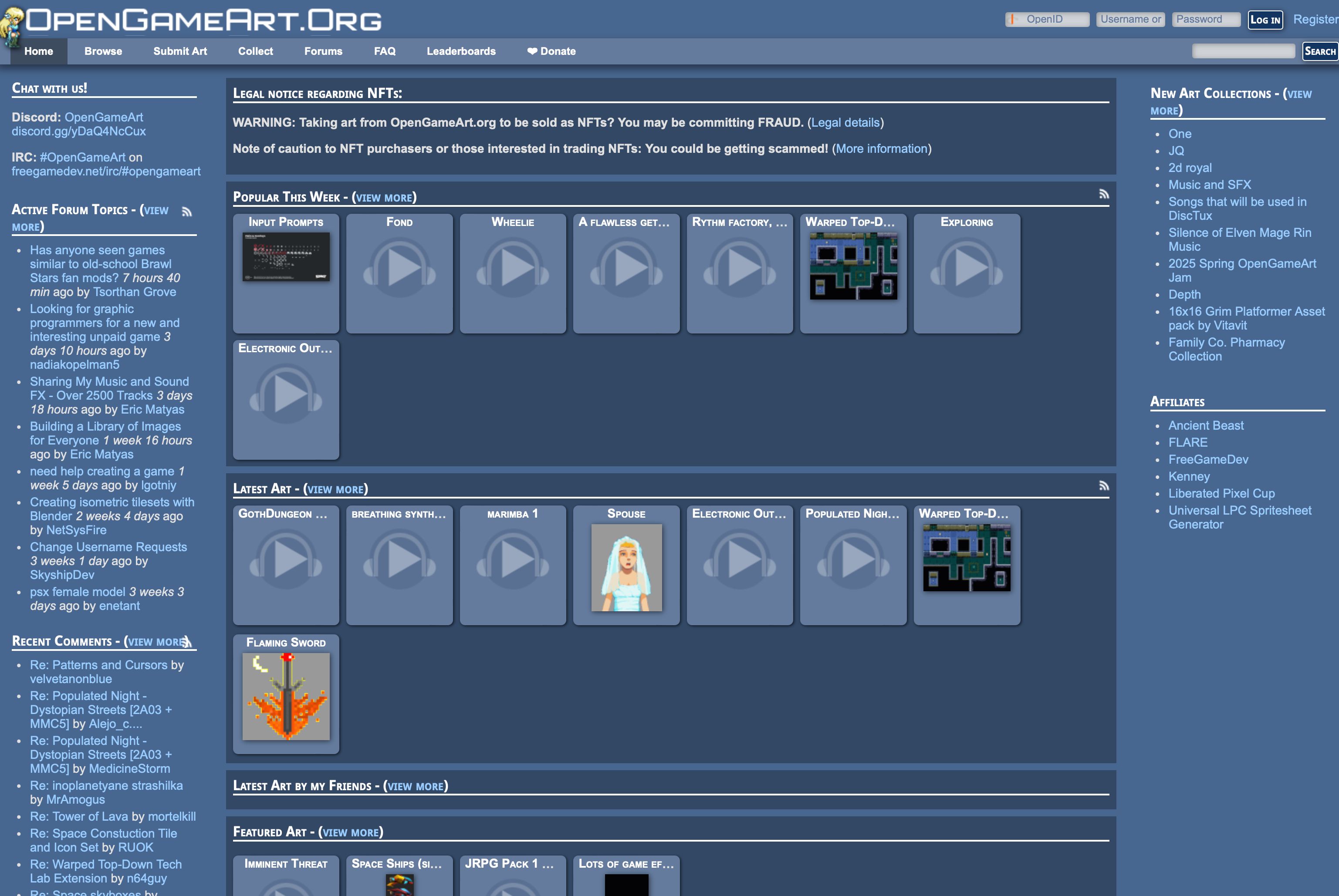The width and height of the screenshot is (1339, 896).
Task: Click RSS feed icon in Popular This Week
Action: (1103, 194)
